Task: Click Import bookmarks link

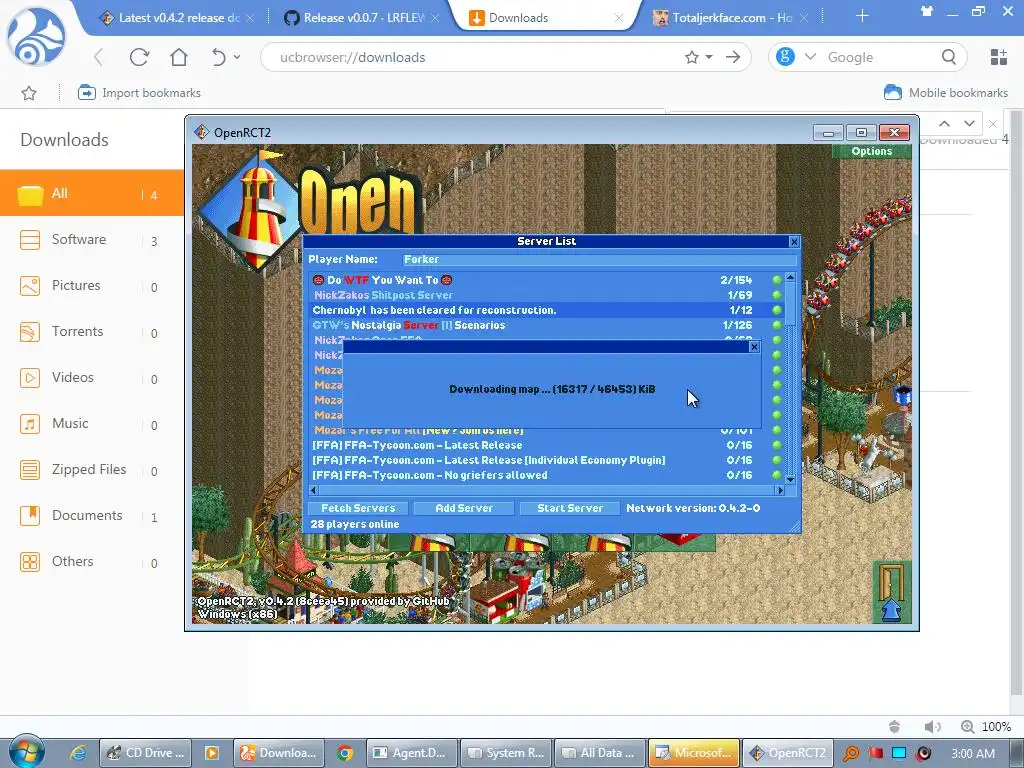Action: [x=139, y=93]
